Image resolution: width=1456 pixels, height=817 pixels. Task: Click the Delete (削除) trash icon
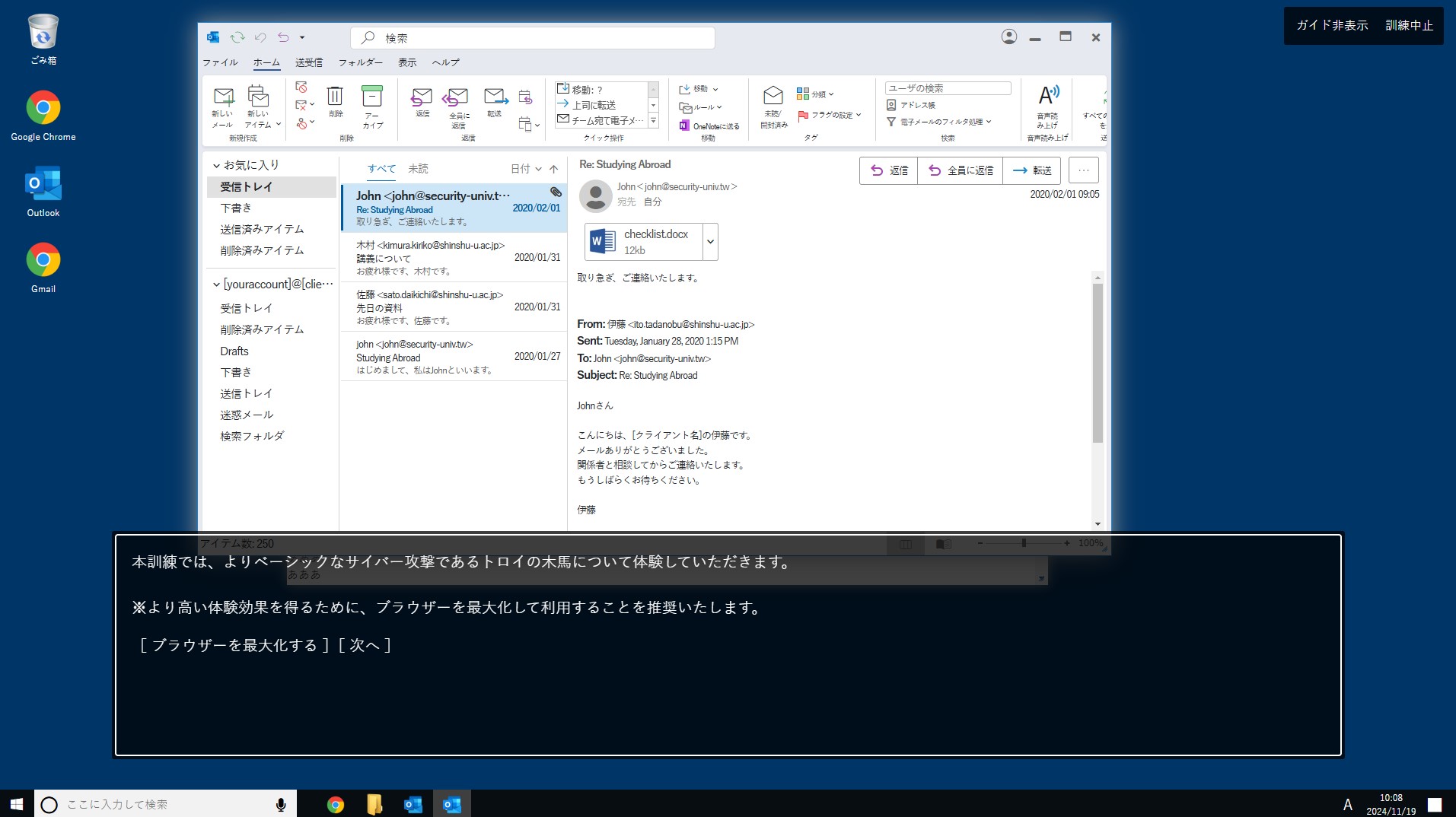click(x=335, y=96)
